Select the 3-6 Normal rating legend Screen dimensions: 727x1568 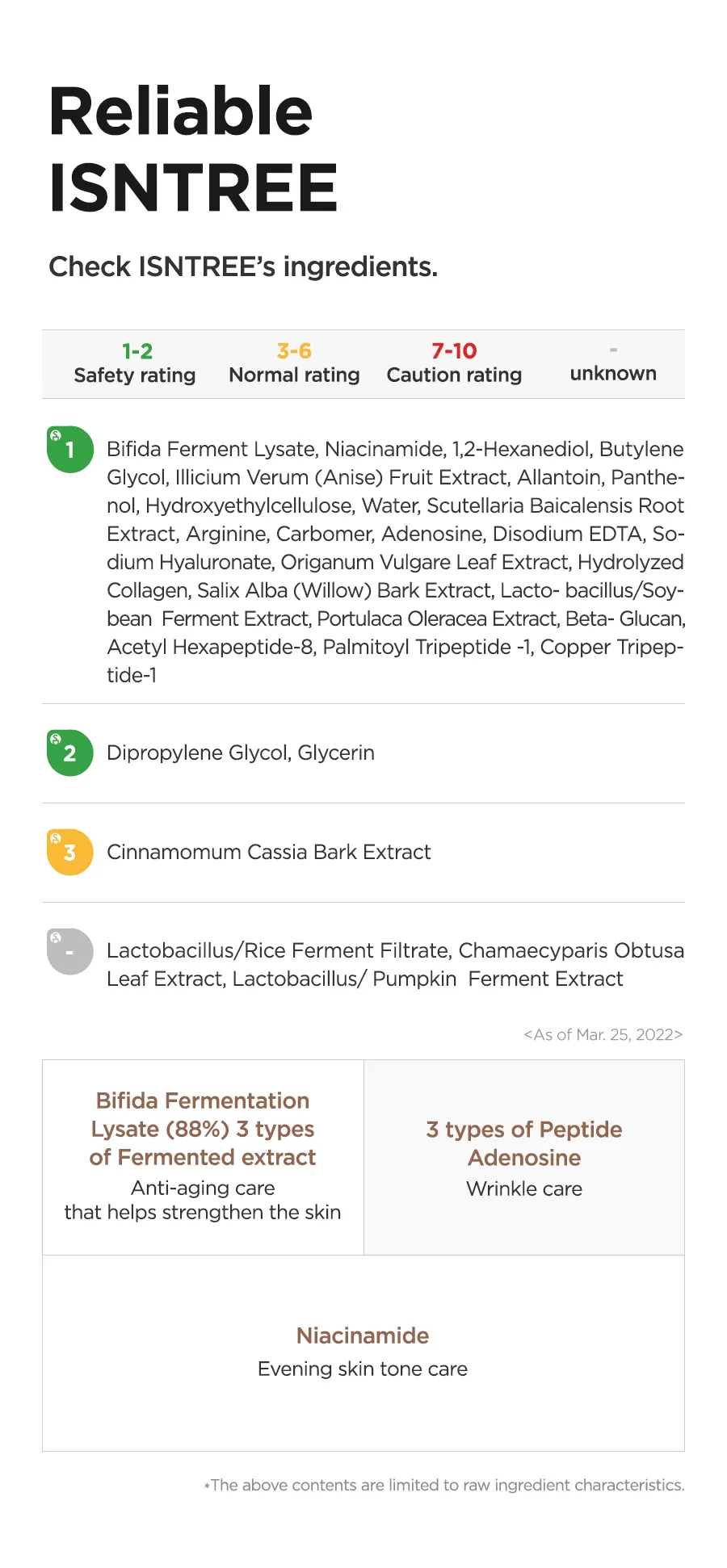click(294, 363)
